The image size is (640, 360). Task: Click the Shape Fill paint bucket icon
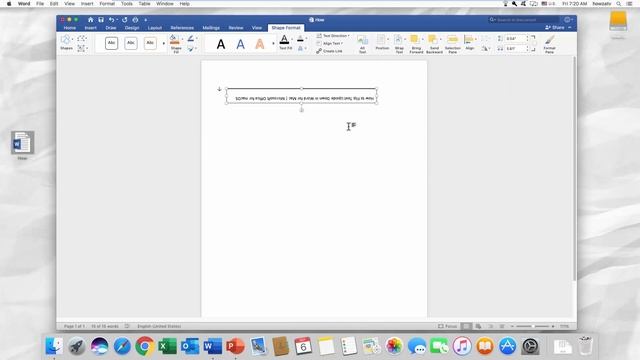point(174,39)
